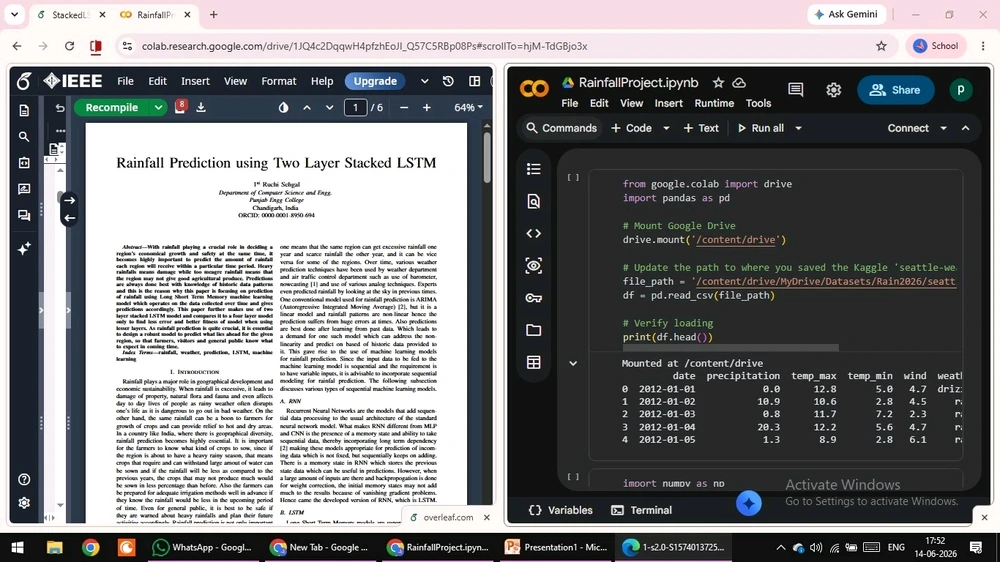Click Run all button in Colab
Viewport: 1000px width, 562px height.
pos(761,128)
